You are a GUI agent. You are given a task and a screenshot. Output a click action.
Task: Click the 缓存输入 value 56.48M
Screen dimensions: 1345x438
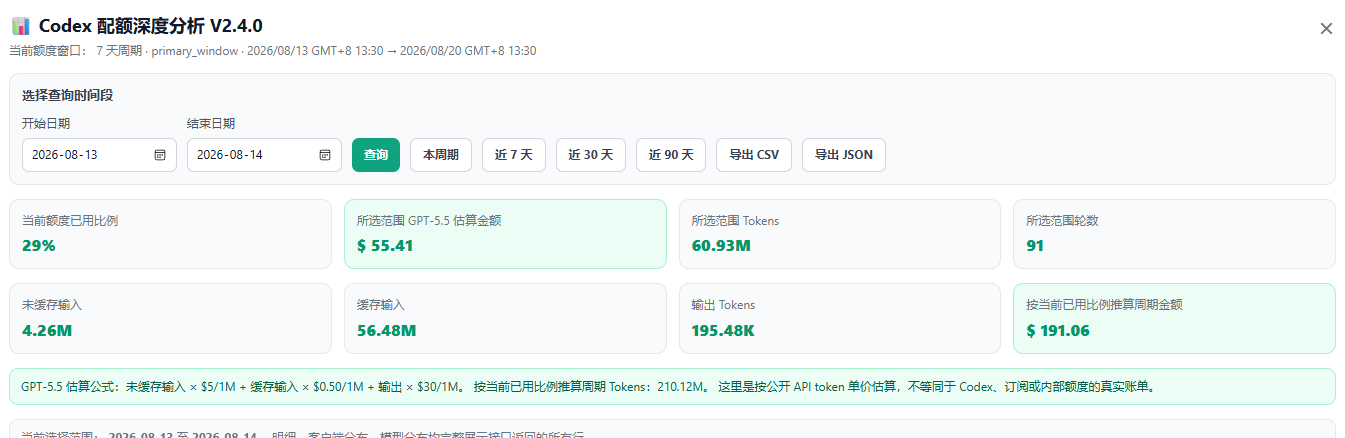386,330
